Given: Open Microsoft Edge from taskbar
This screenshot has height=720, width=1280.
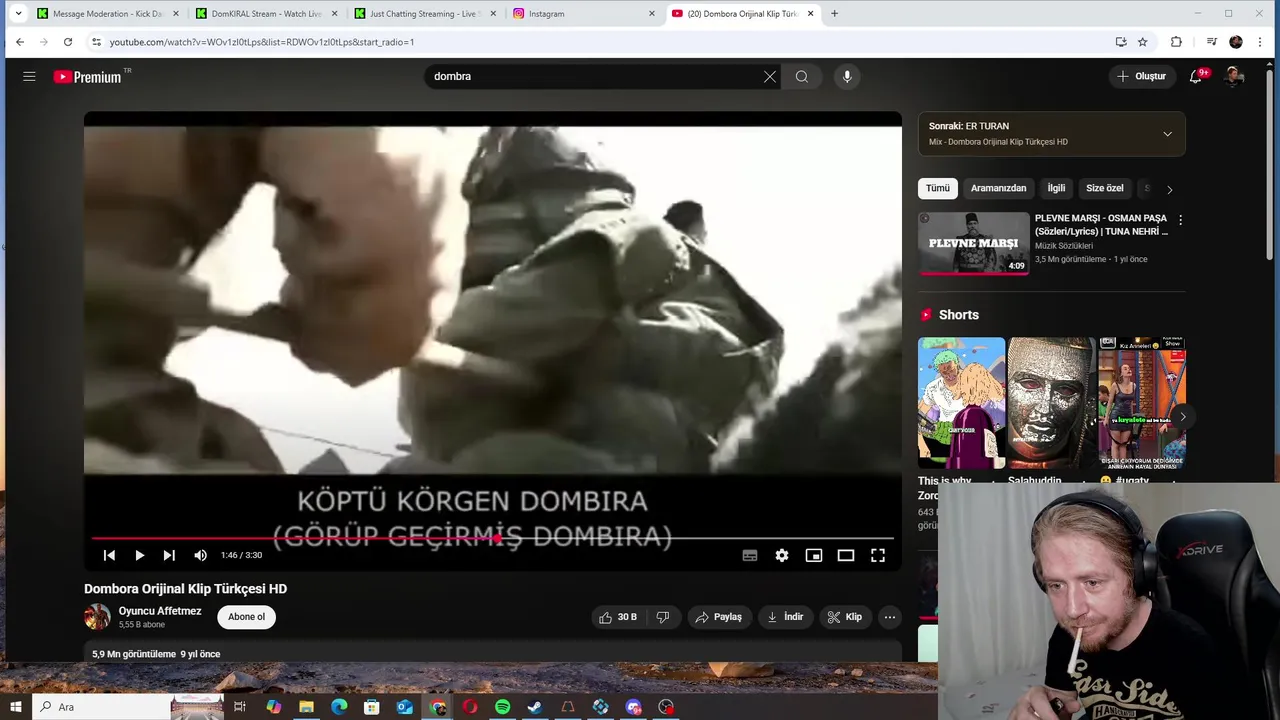Looking at the screenshot, I should (339, 707).
